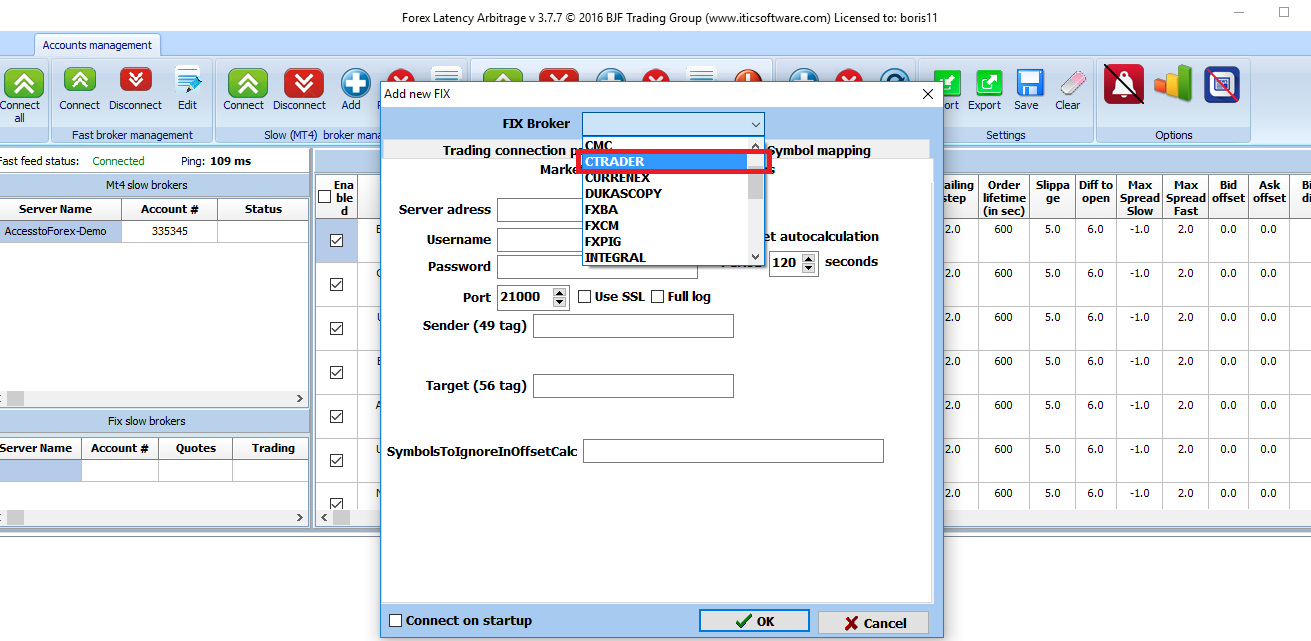The image size is (1311, 641).
Task: Click the broker list scrollbar down arrow
Action: [756, 257]
